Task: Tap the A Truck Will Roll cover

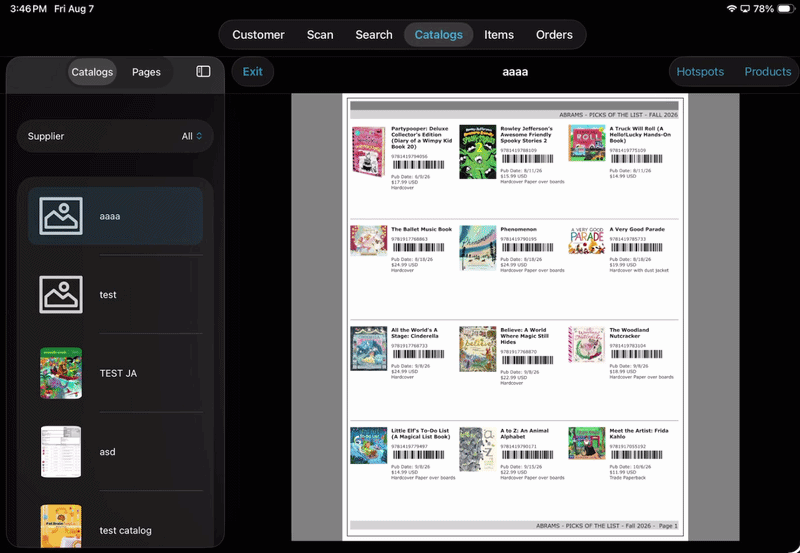Action: (x=587, y=143)
